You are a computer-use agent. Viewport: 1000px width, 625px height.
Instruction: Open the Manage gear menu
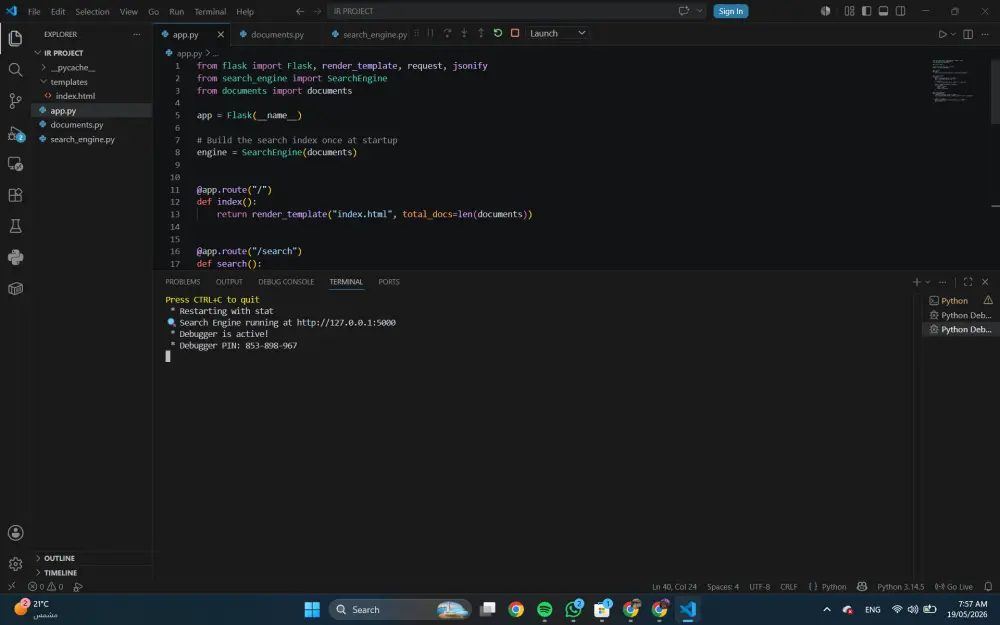[x=15, y=564]
